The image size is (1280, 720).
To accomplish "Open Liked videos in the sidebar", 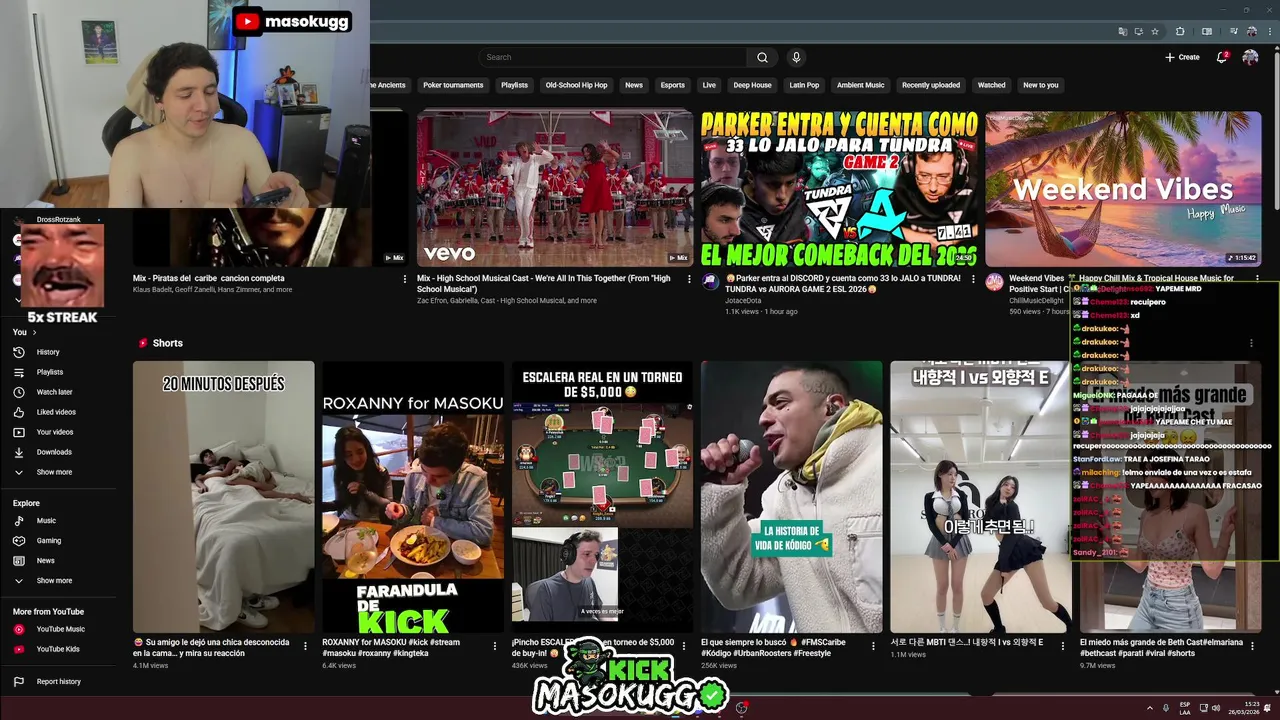I will click(x=56, y=412).
